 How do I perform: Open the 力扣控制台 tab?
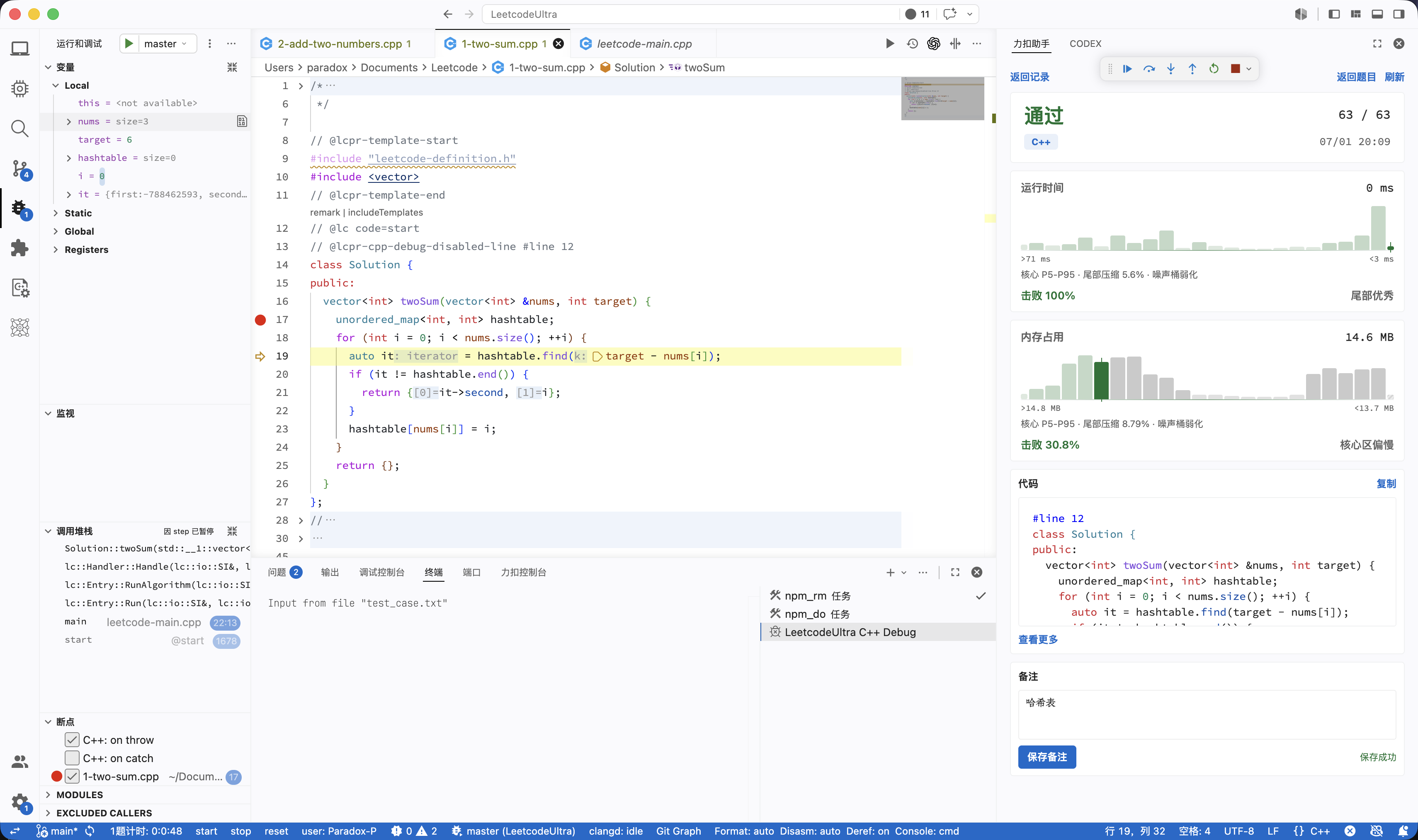click(x=523, y=572)
